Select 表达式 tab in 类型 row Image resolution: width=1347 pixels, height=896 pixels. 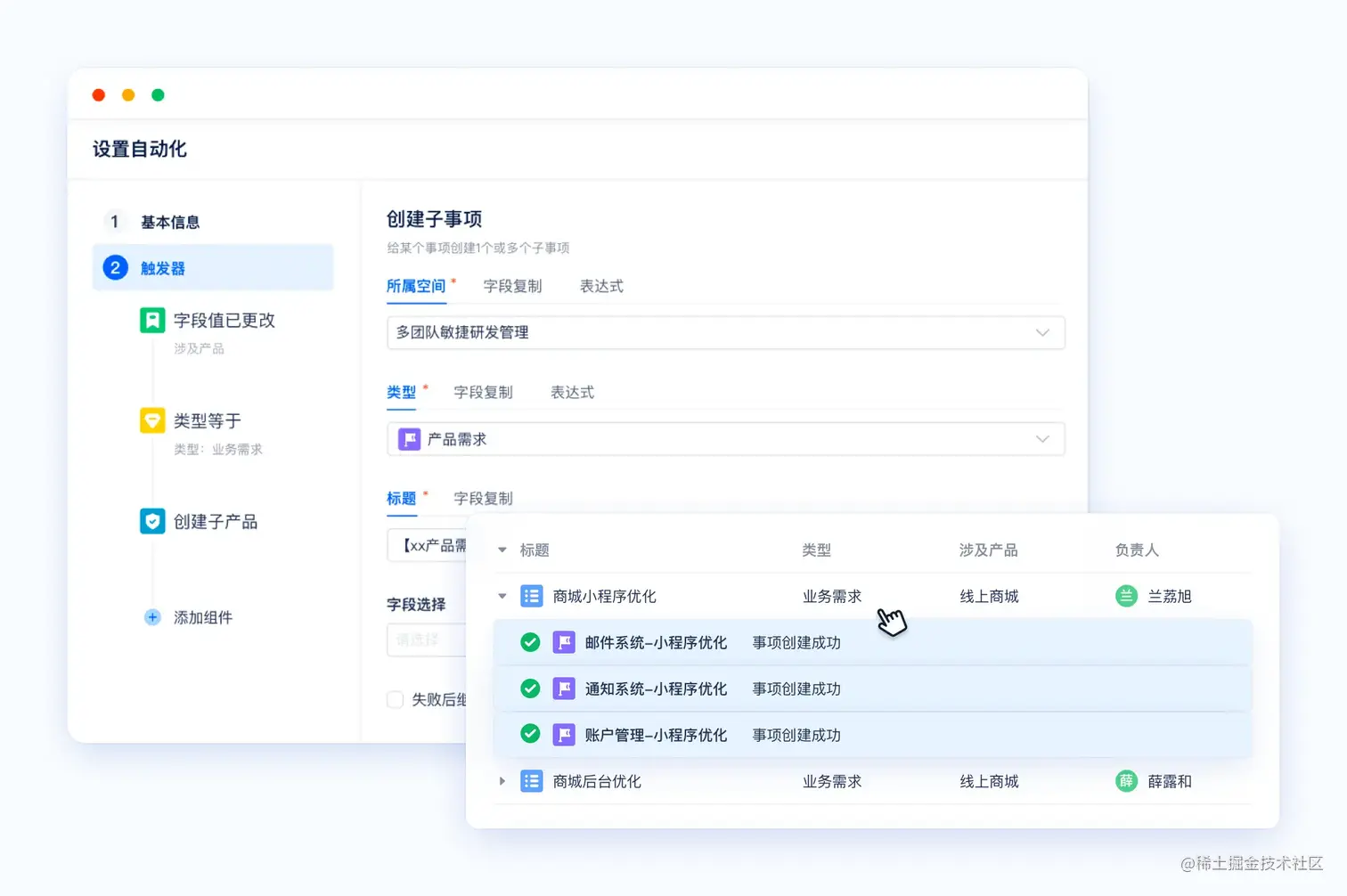tap(572, 392)
